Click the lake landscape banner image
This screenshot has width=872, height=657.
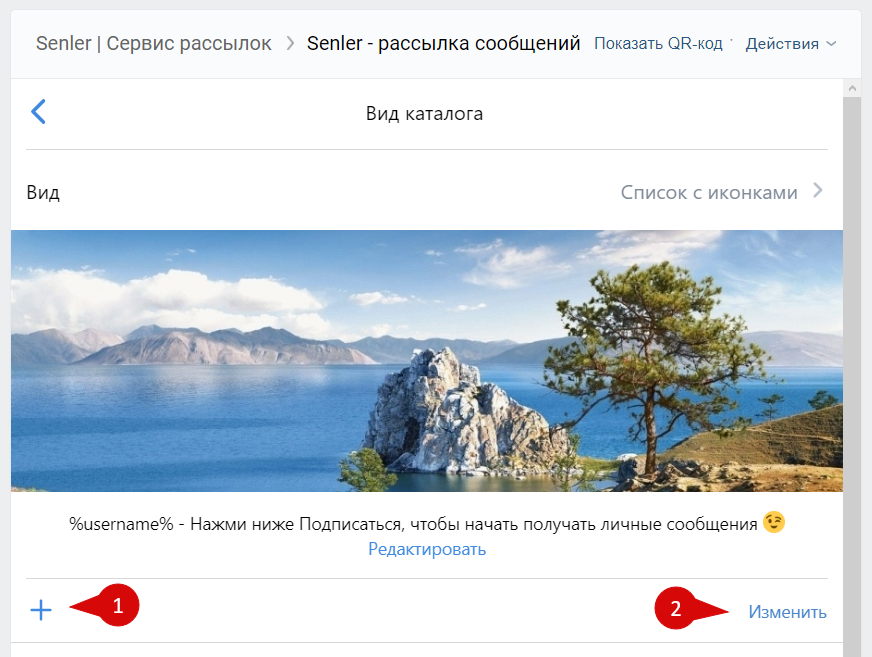point(427,360)
